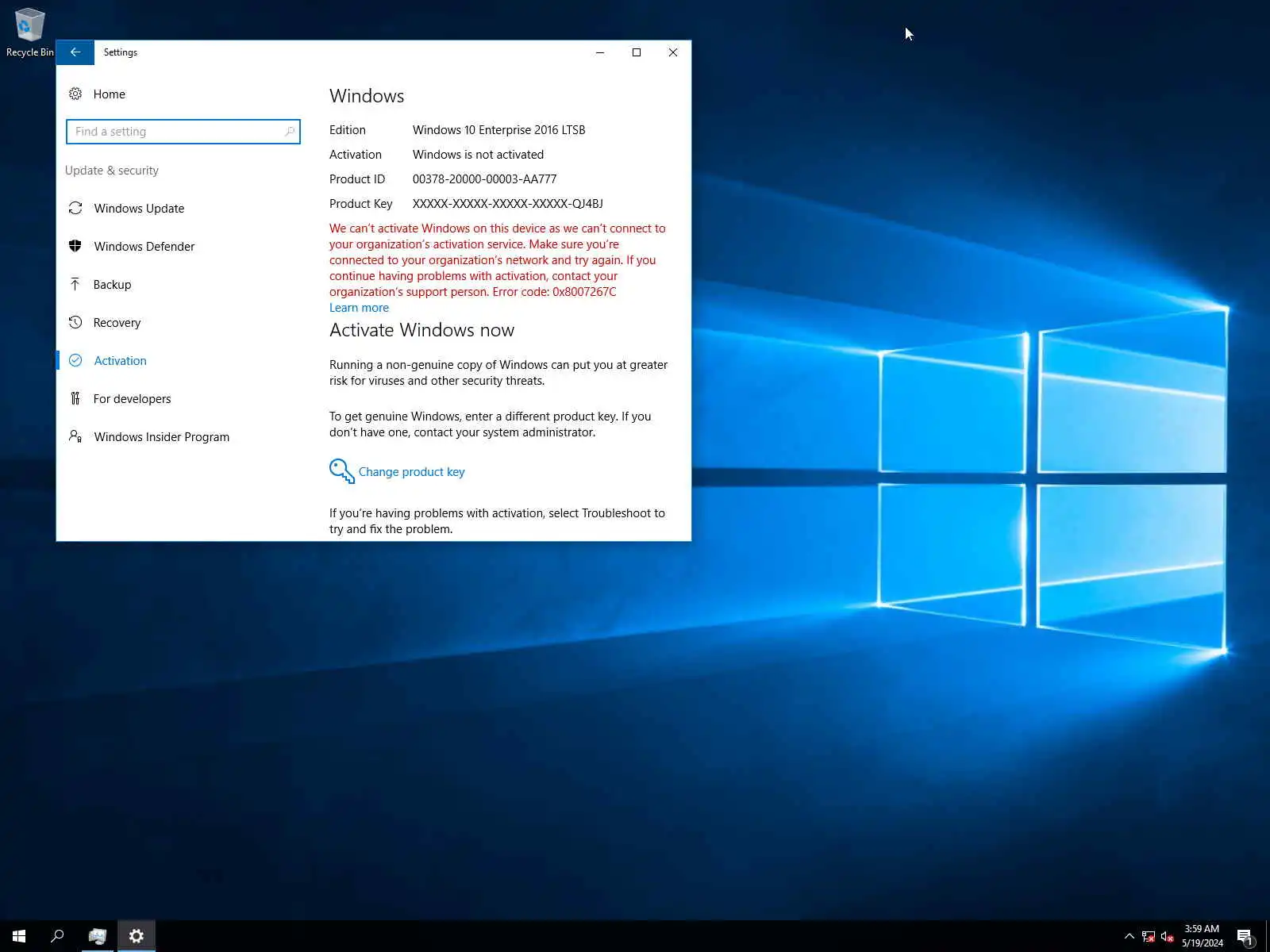Click the Windows is not activated status
Screen dimensions: 1270x952
(478, 155)
